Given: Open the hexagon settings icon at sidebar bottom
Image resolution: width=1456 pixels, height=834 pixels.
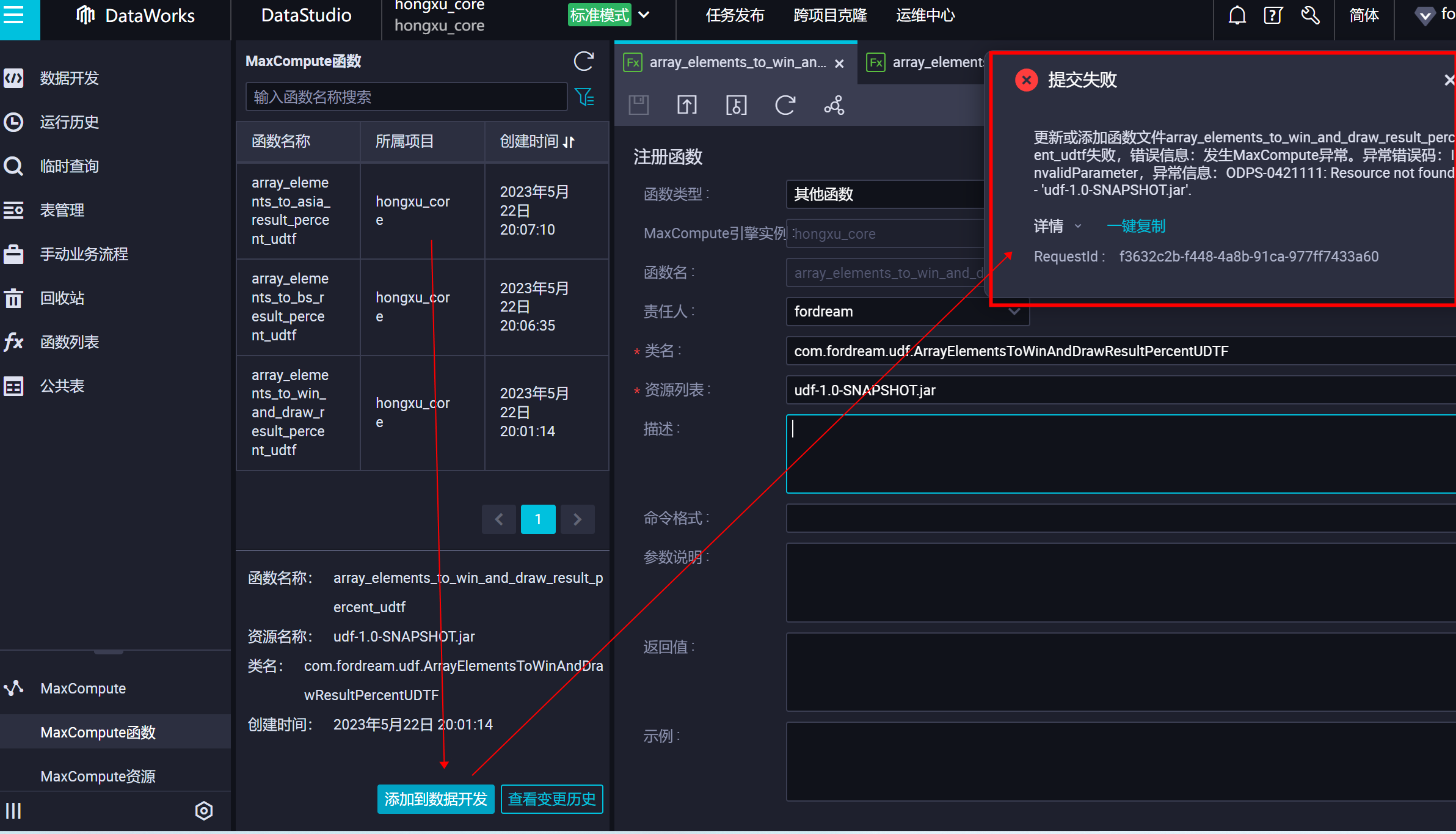Looking at the screenshot, I should coord(204,811).
